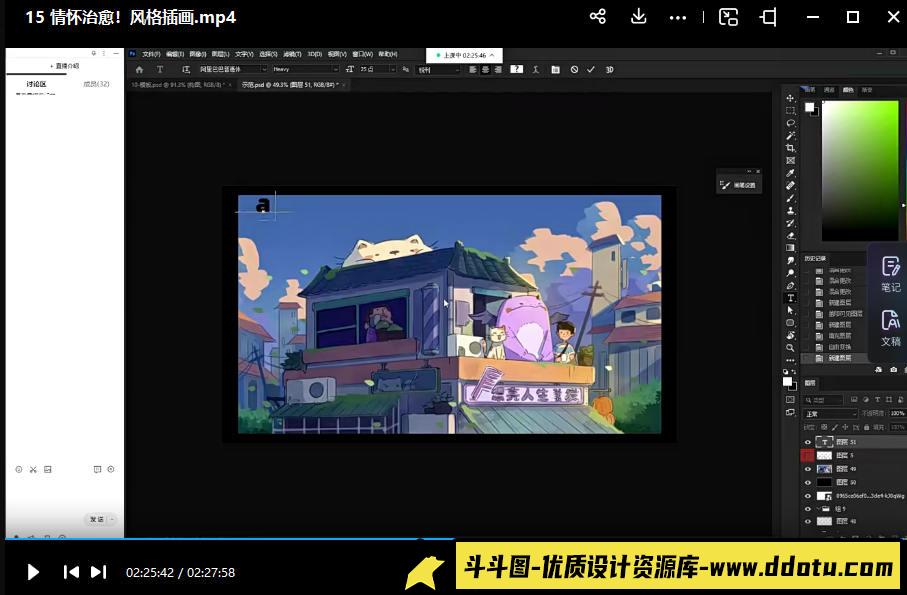Open the 图像(I) menu

197,54
